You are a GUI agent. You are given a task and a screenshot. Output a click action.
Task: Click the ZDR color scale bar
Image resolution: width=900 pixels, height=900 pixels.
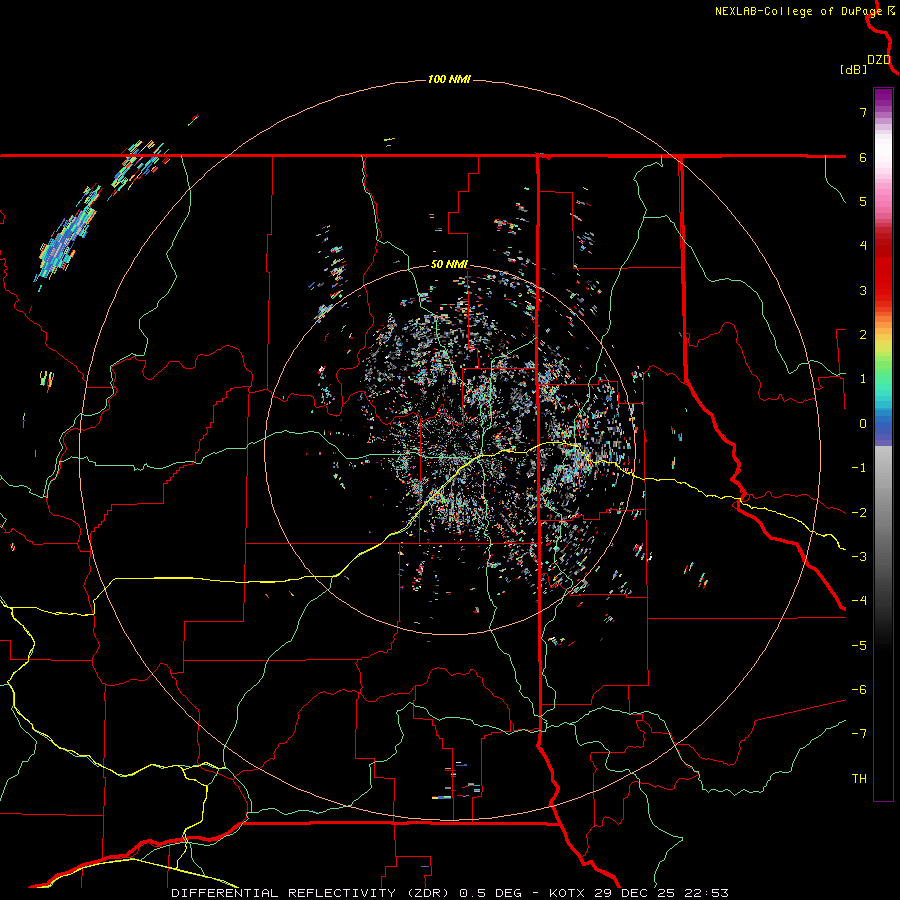(x=883, y=444)
